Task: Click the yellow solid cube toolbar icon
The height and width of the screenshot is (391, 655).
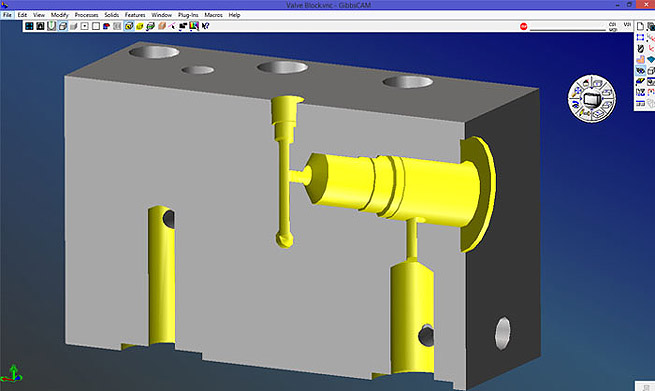Action: pyautogui.click(x=140, y=26)
